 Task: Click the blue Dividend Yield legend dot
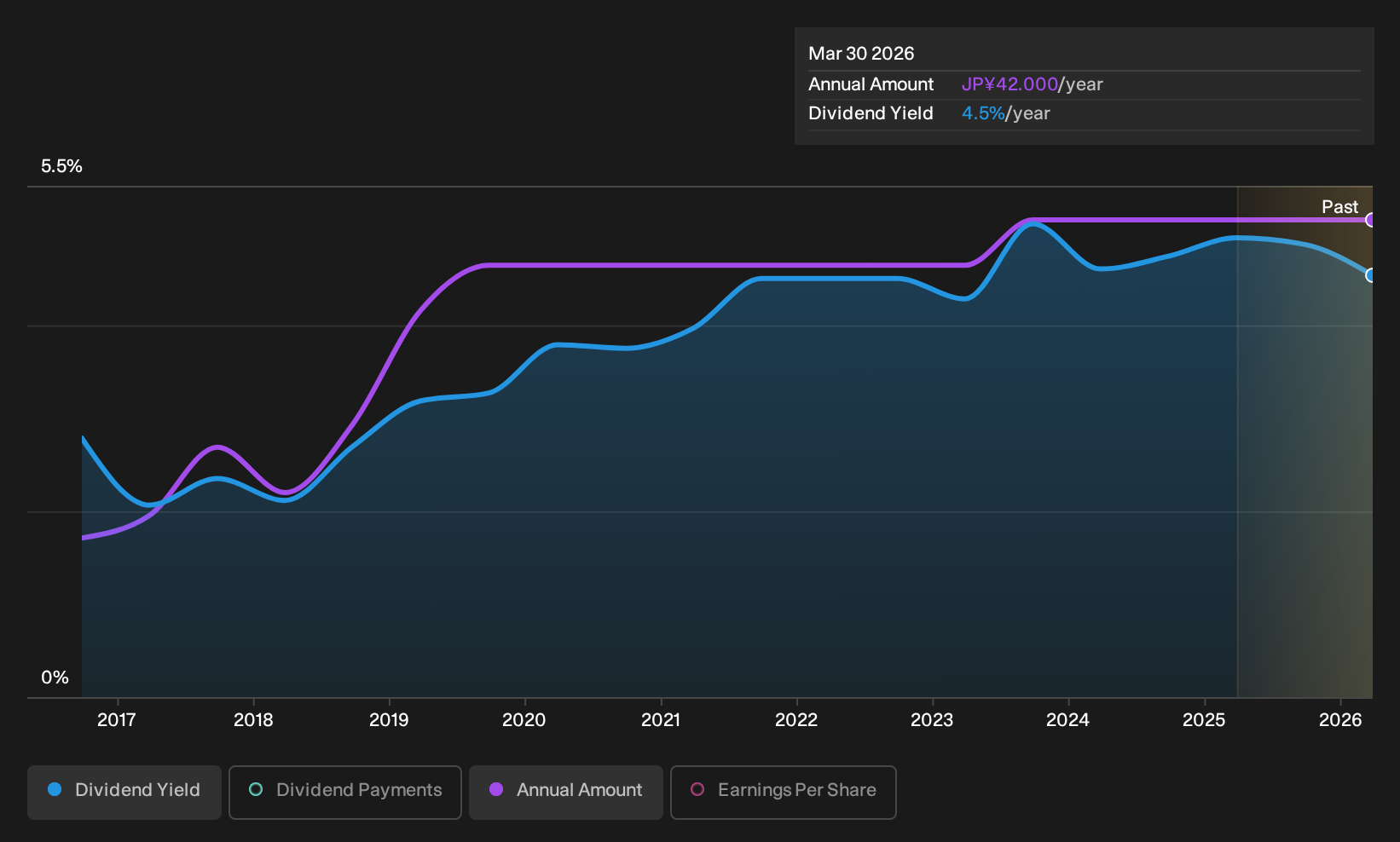click(x=55, y=790)
